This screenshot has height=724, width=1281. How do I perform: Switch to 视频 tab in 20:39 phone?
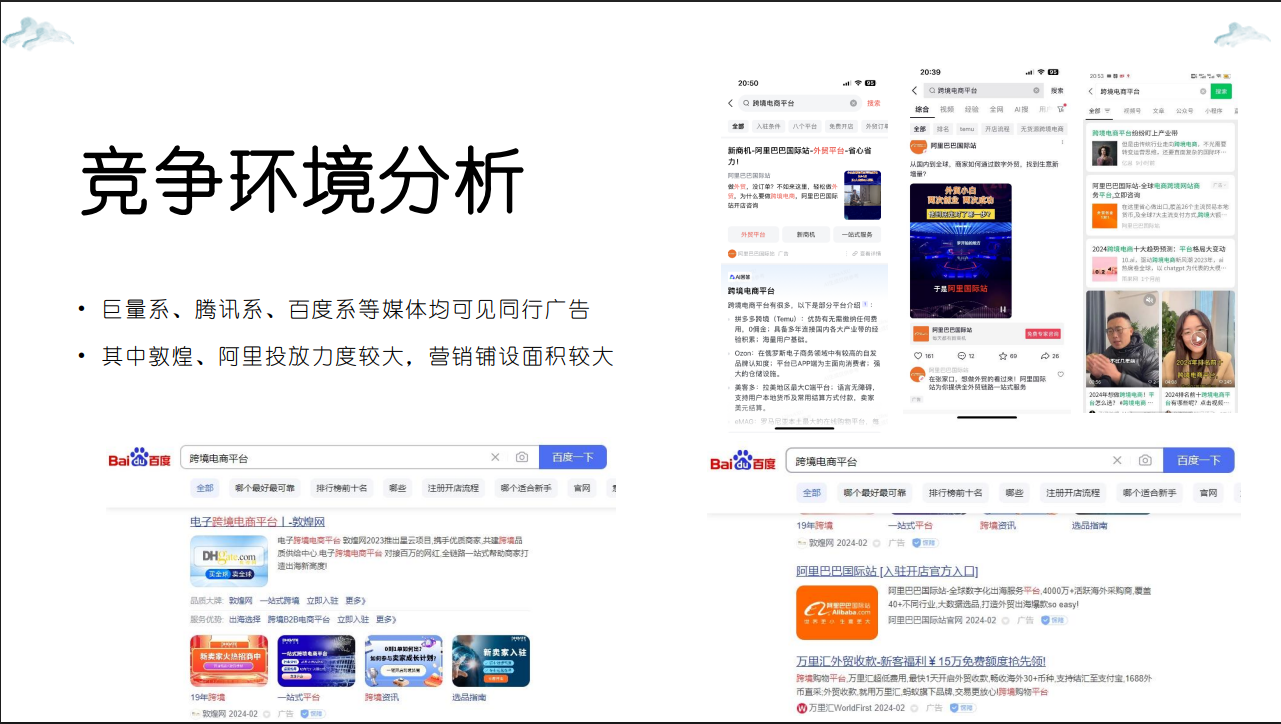tap(946, 109)
